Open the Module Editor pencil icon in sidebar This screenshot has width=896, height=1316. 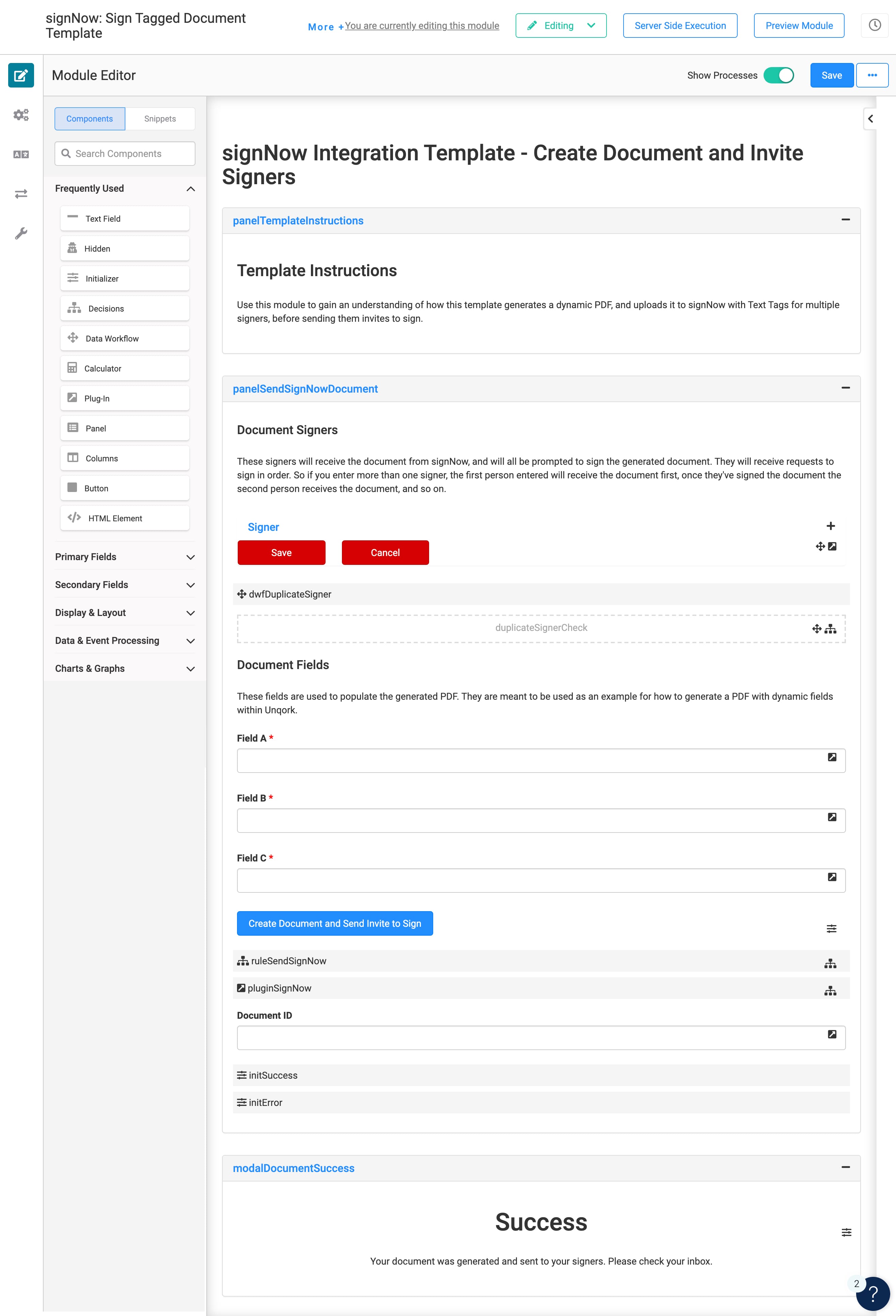(21, 75)
